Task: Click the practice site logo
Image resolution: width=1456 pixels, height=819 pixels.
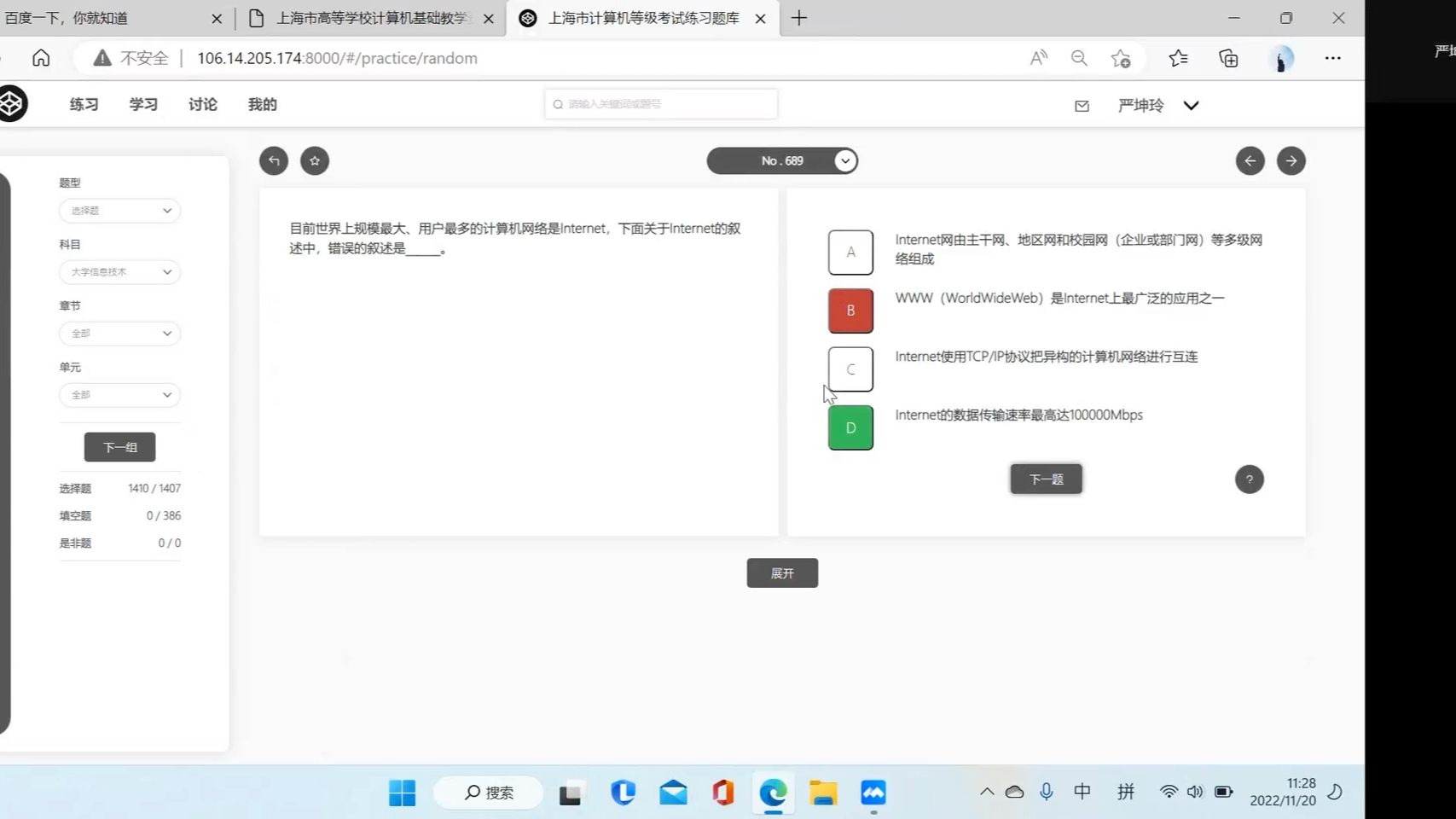Action: pyautogui.click(x=14, y=103)
